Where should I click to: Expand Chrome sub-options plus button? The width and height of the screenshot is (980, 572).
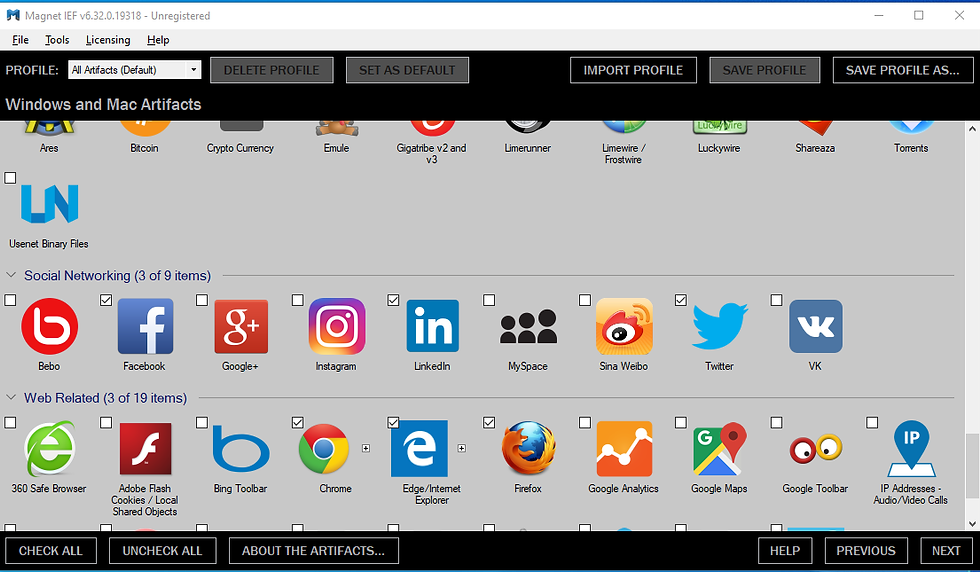coord(366,448)
